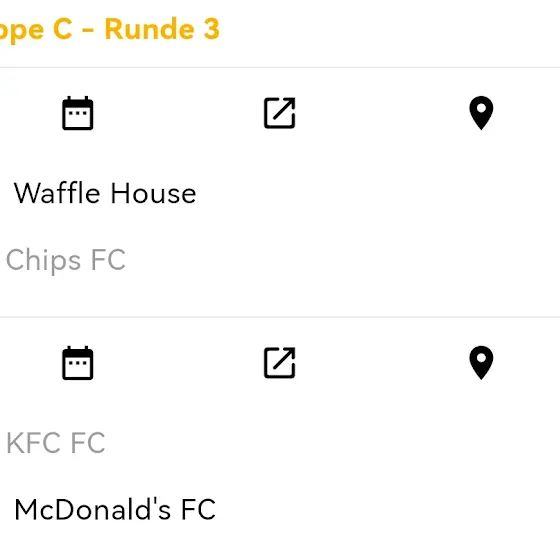This screenshot has width=560, height=560.
Task: Share the McDonald's FC match externally
Action: pyautogui.click(x=280, y=362)
